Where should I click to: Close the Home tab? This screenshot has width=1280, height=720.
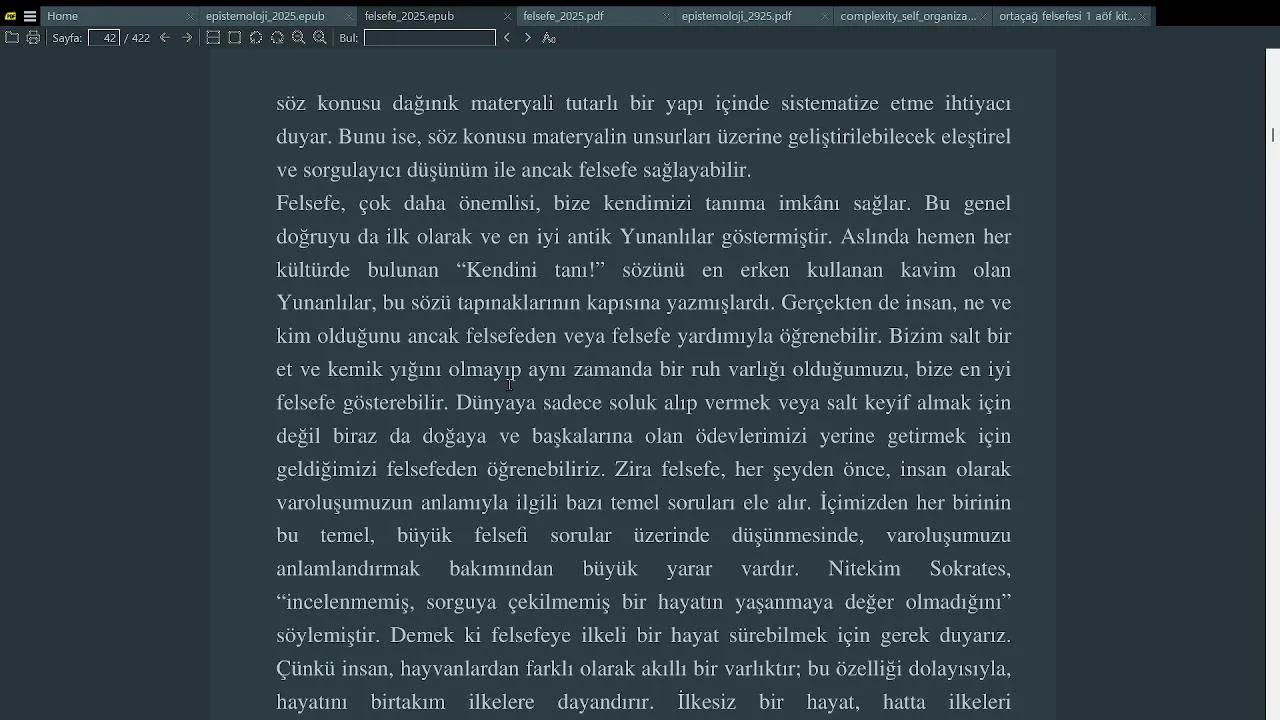(190, 16)
